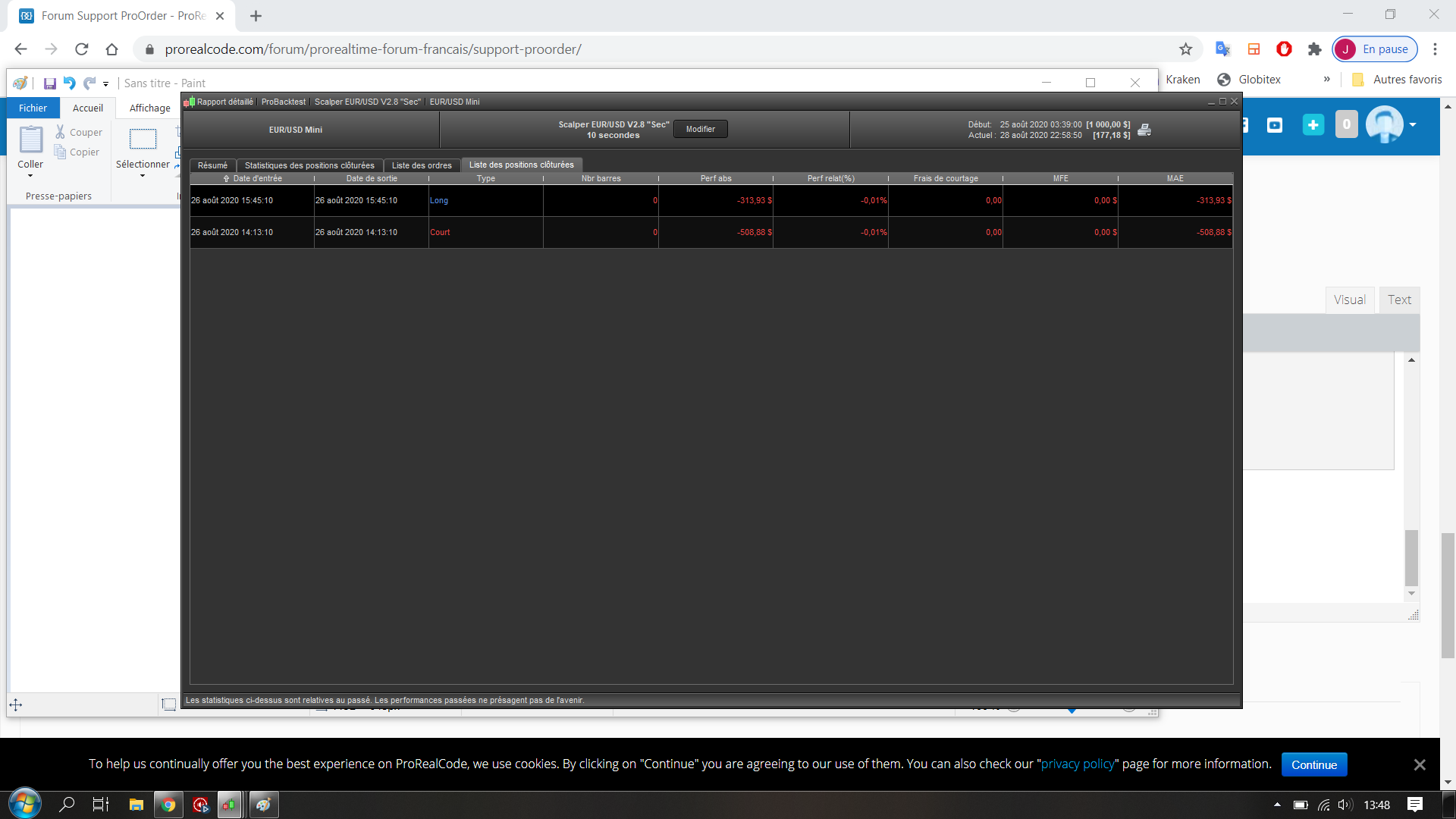Open Chrome extensions puzzle icon
Viewport: 1456px width, 819px height.
(1314, 49)
